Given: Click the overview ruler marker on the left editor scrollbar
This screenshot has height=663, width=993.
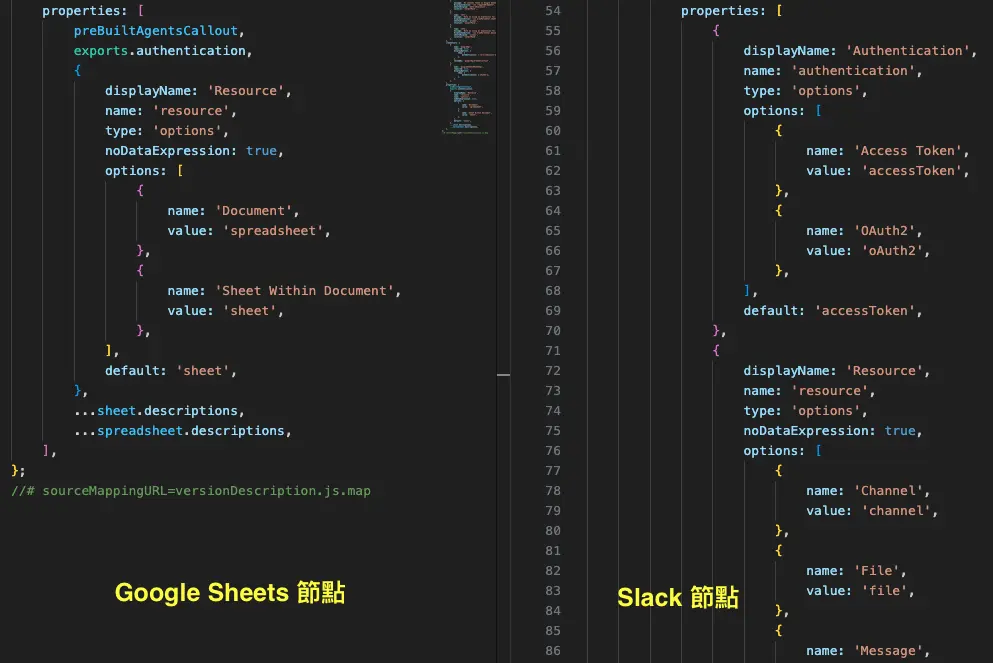Looking at the screenshot, I should 503,375.
